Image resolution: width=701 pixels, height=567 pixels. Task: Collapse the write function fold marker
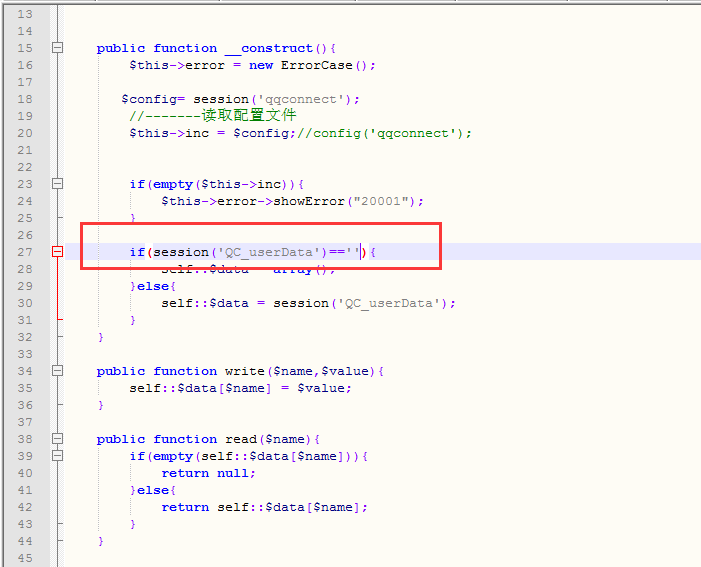pyautogui.click(x=57, y=371)
